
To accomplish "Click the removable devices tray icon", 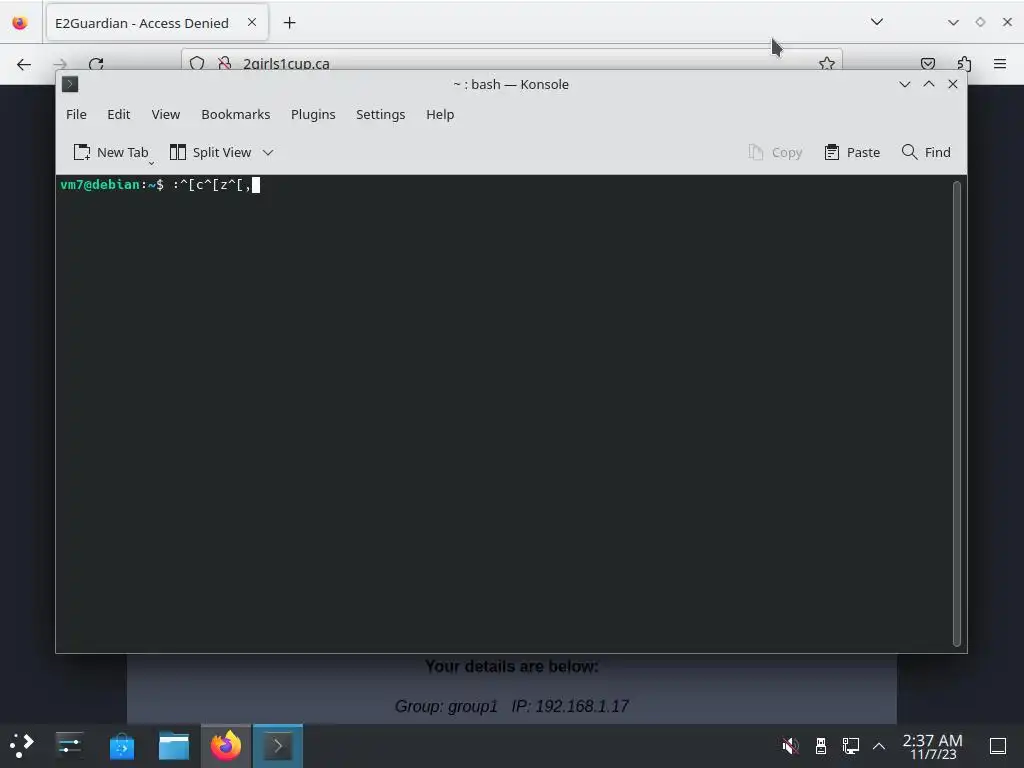I will point(821,746).
